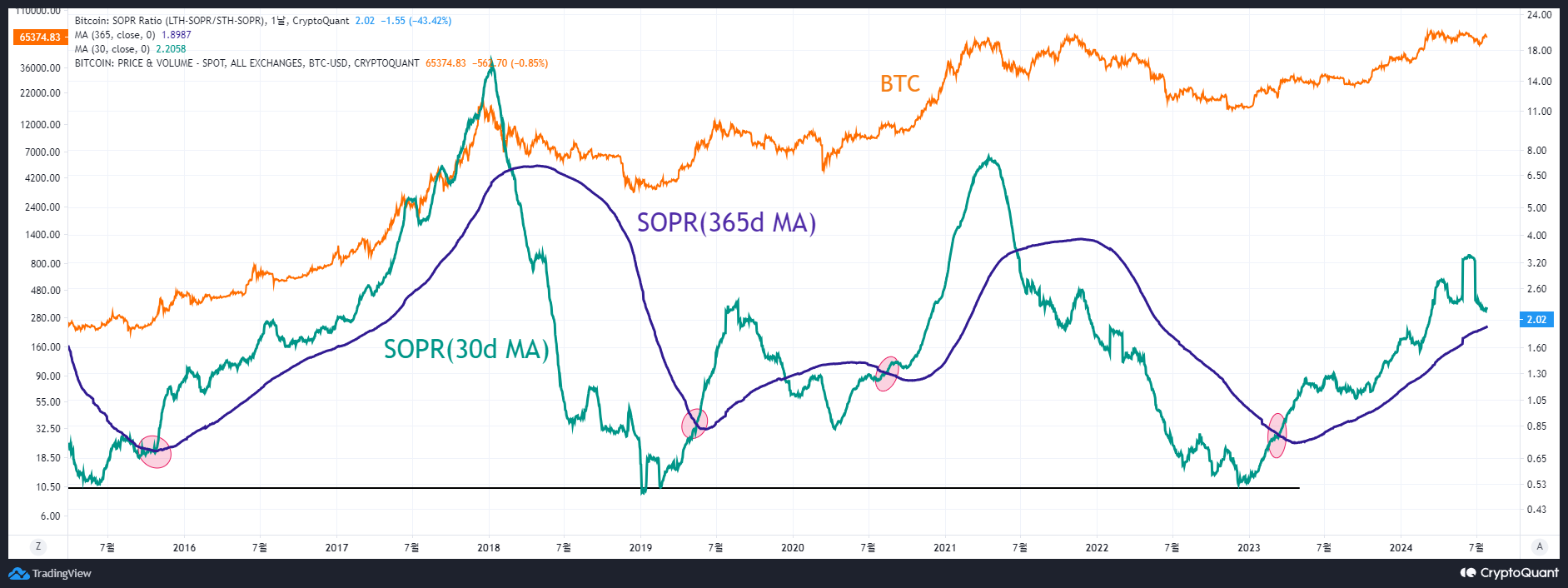1568x588 pixels.
Task: Select the SOPR(30d MA) text annotation
Action: [x=466, y=349]
